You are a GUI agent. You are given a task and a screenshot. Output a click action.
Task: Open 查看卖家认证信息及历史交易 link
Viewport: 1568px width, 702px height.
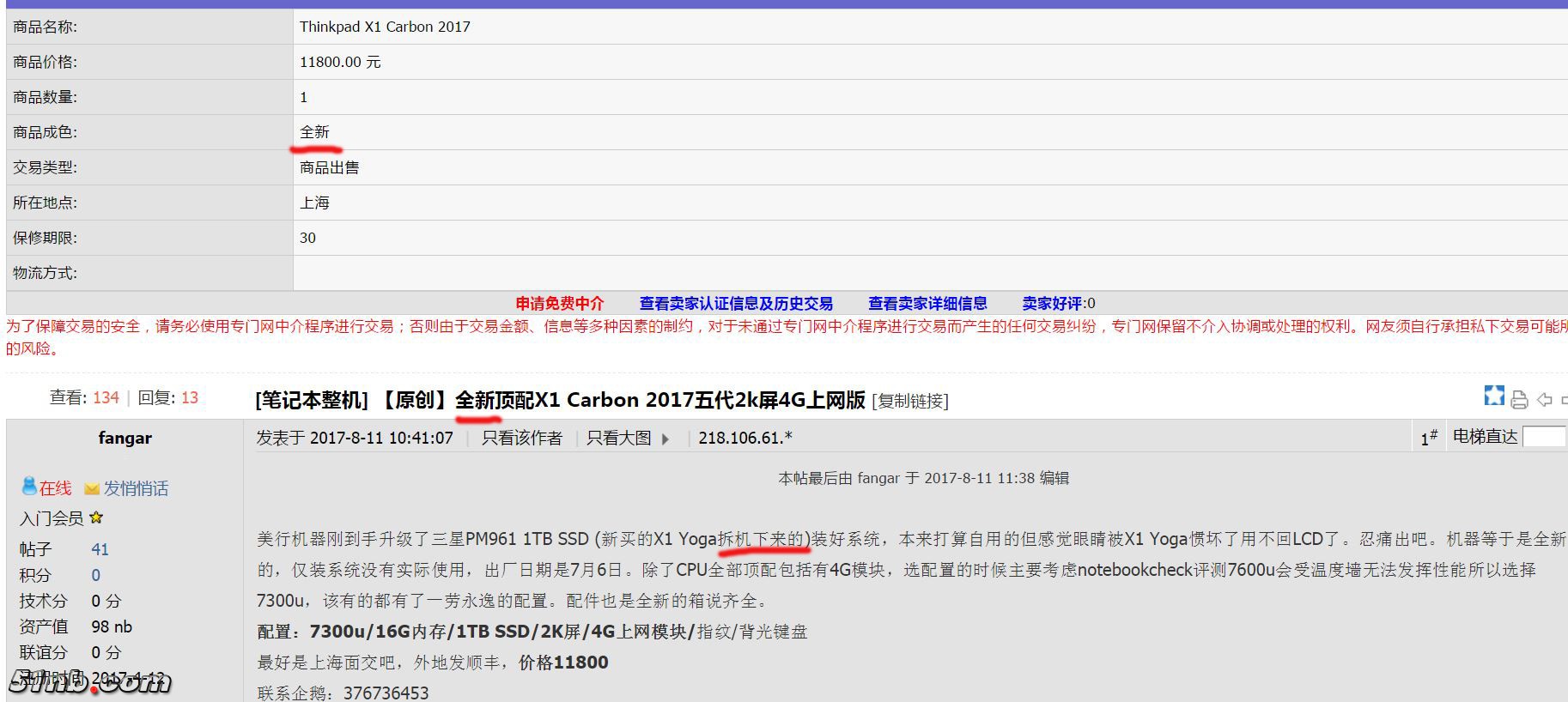[x=736, y=303]
